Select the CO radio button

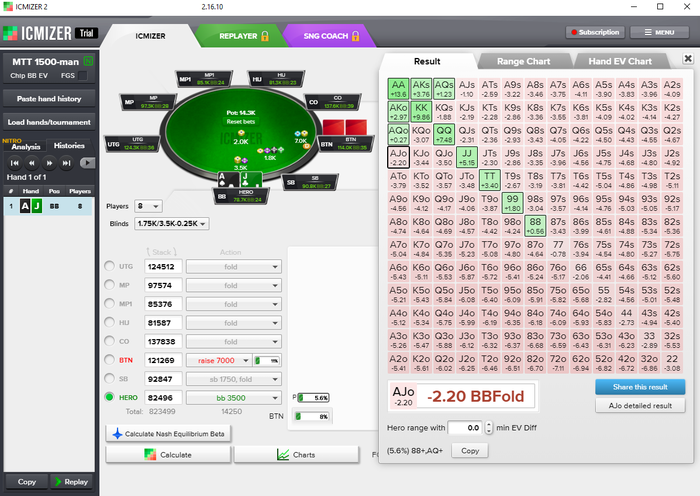109,341
